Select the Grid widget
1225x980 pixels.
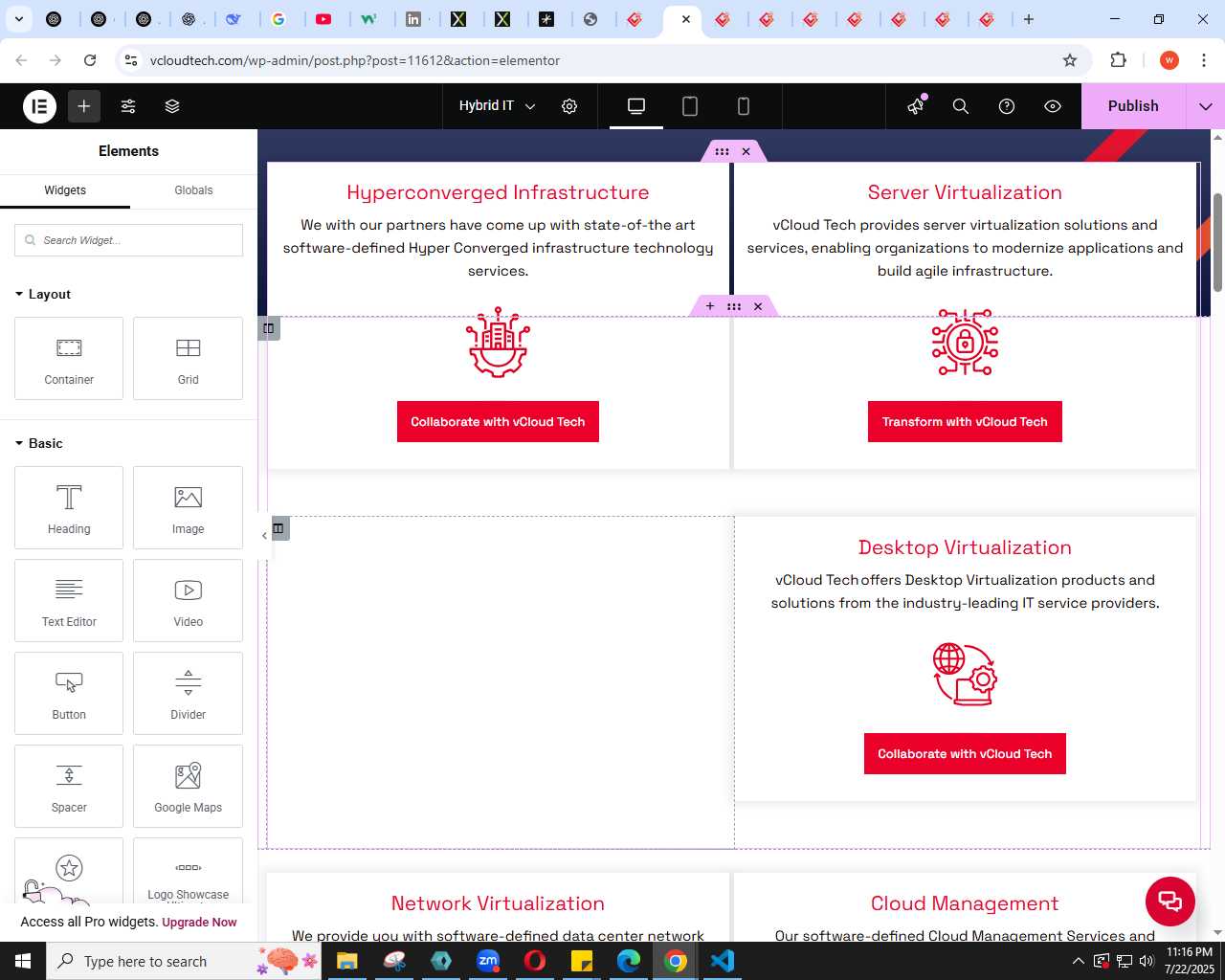click(x=188, y=358)
